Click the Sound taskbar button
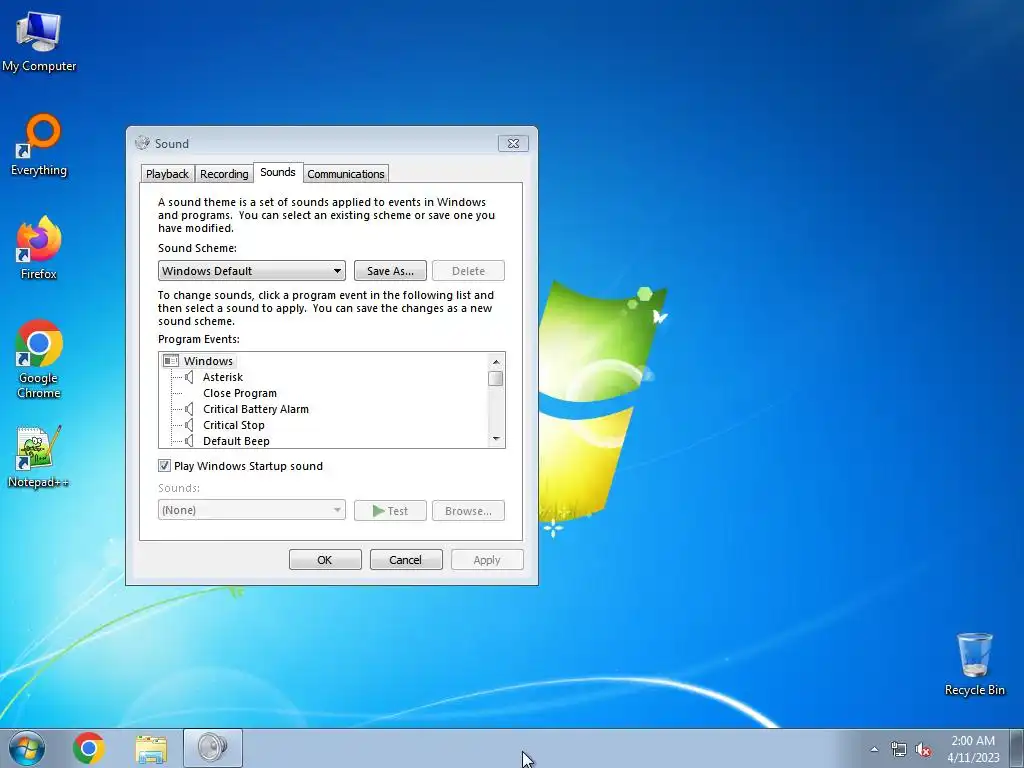The image size is (1024, 768). [x=212, y=748]
